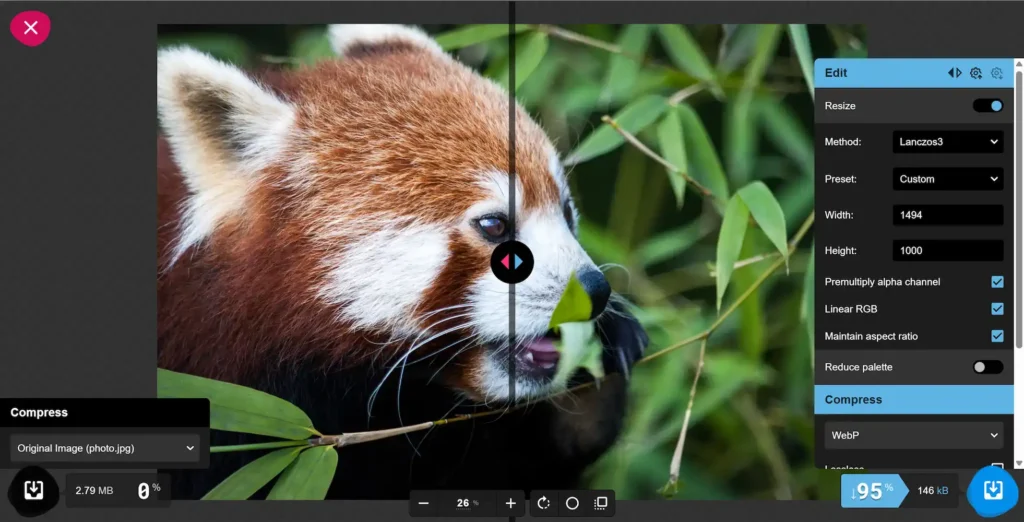
Task: Click the 0 % left-side reduction value
Action: coord(149,490)
